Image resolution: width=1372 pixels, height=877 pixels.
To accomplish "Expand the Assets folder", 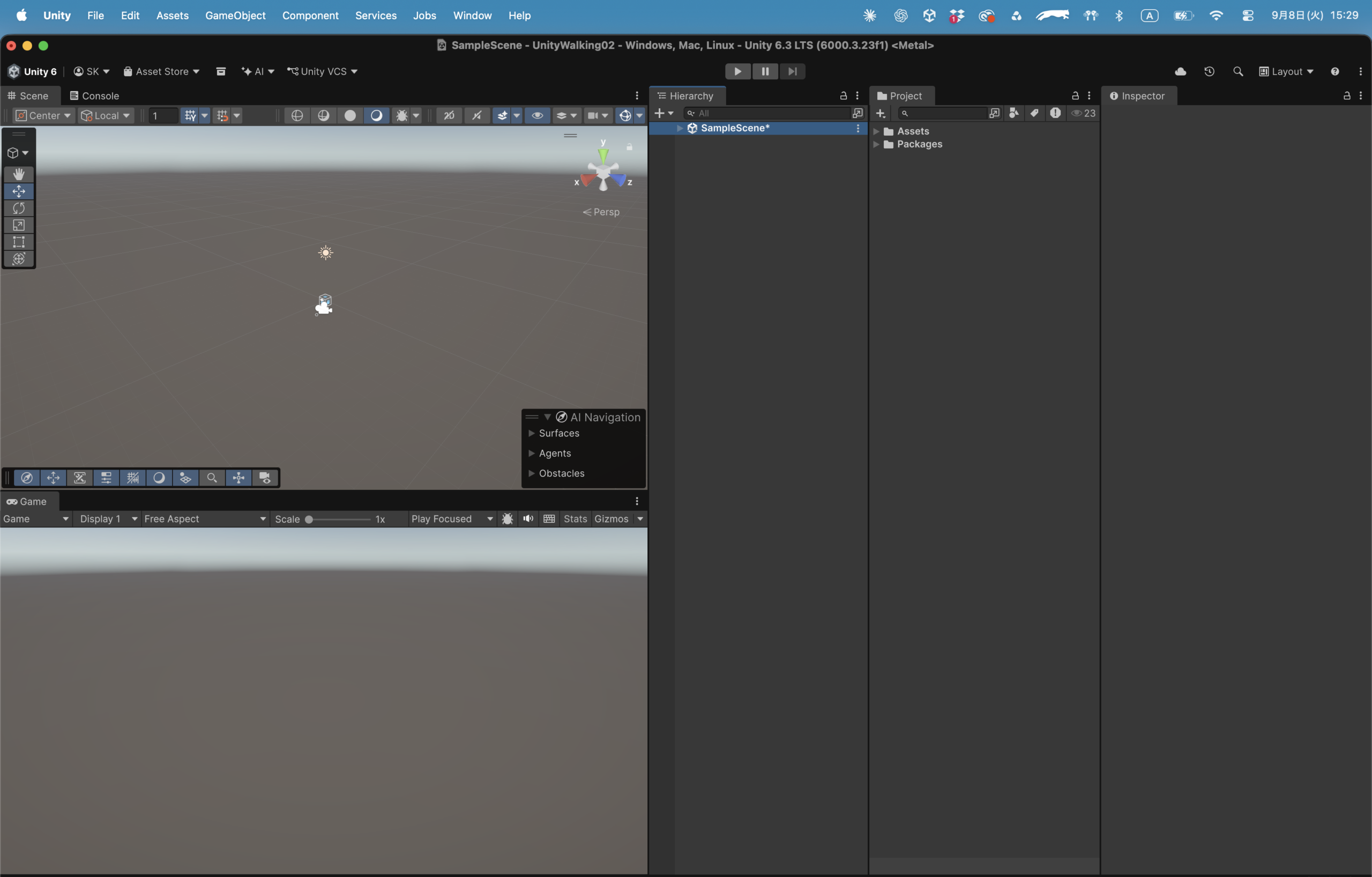I will tap(876, 131).
